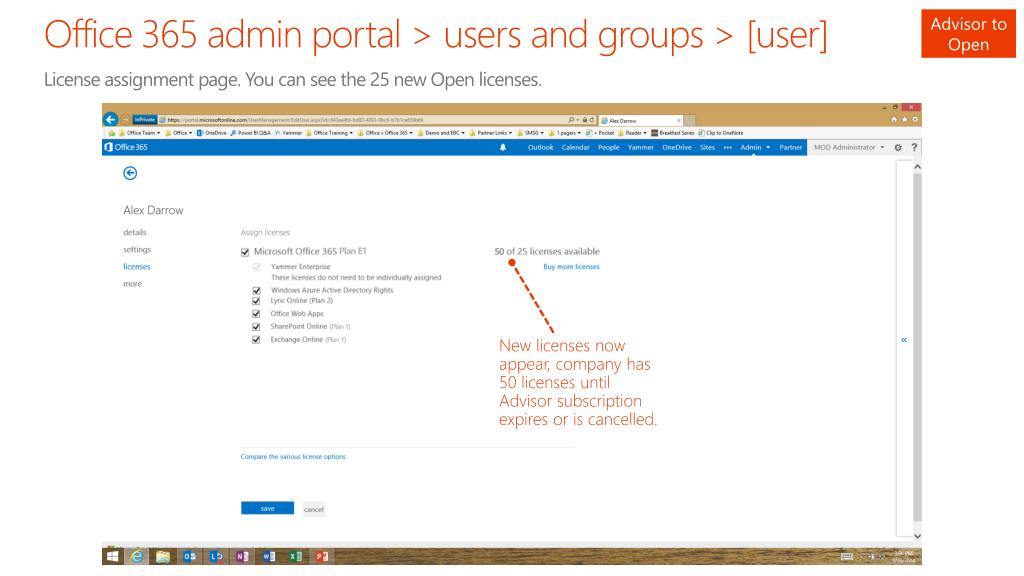Screen dimensions: 1024x576
Task: Open PowerPoint from the taskbar
Action: pyautogui.click(x=321, y=556)
